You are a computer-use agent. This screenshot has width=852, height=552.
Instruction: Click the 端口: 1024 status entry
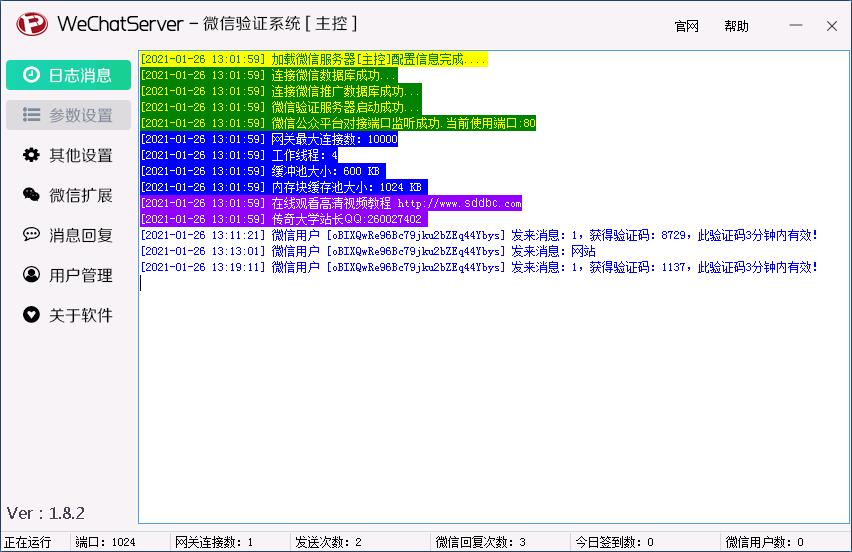coord(105,542)
